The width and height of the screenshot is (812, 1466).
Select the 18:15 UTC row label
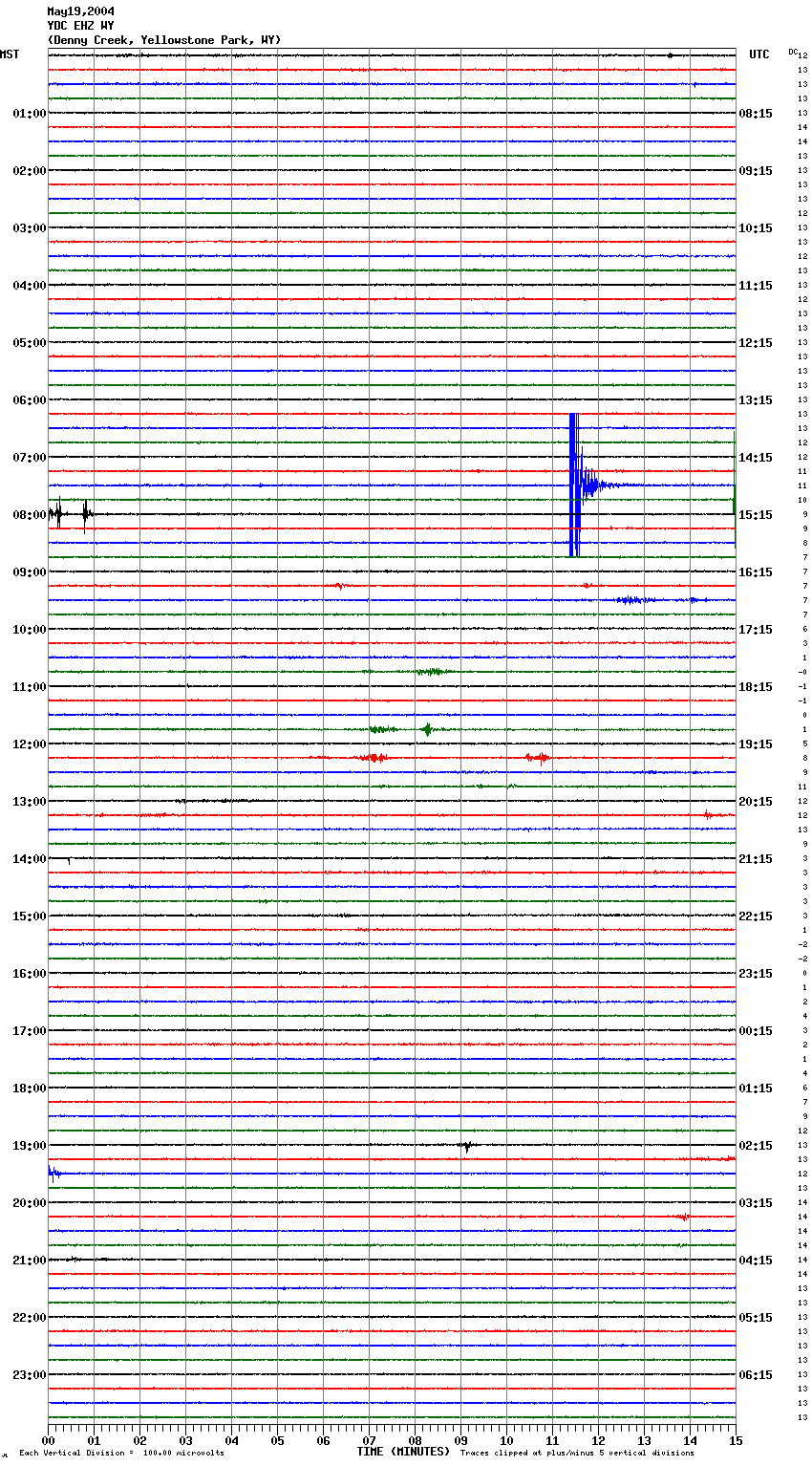pyautogui.click(x=756, y=687)
